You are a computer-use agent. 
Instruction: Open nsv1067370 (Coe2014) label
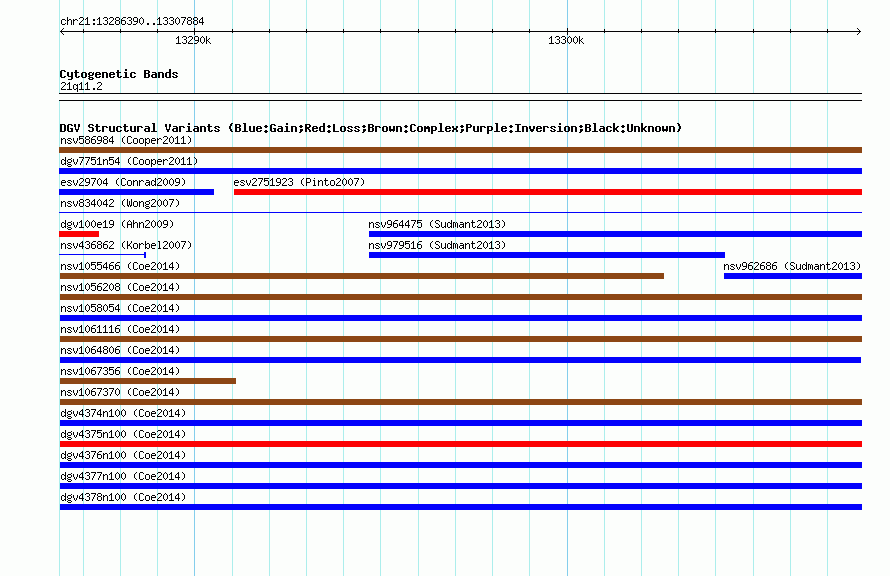click(x=120, y=392)
